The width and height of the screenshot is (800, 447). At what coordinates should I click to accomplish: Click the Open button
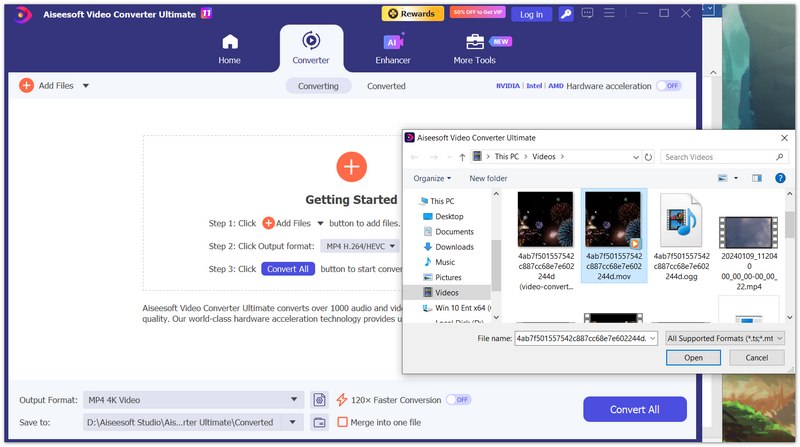693,358
